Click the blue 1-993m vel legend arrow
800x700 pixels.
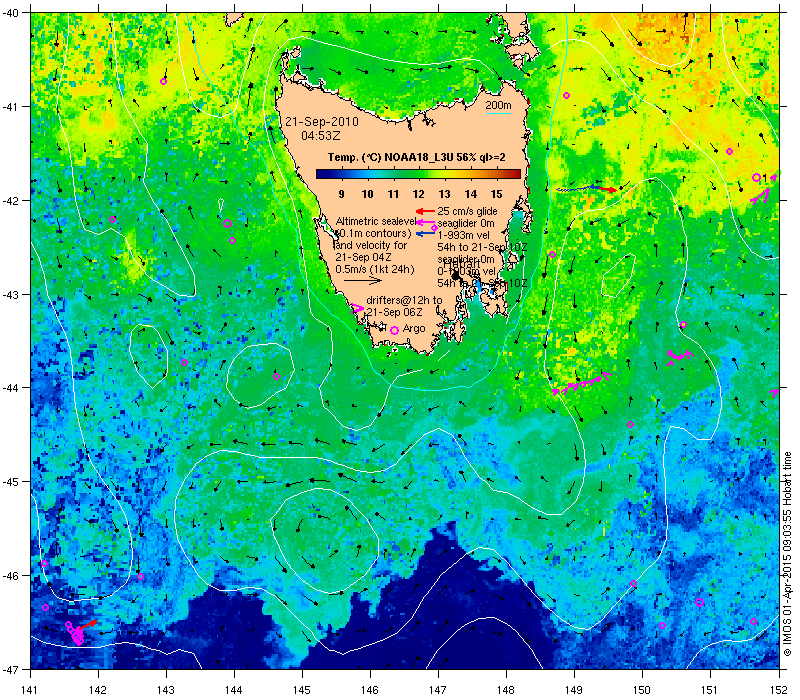coord(425,234)
